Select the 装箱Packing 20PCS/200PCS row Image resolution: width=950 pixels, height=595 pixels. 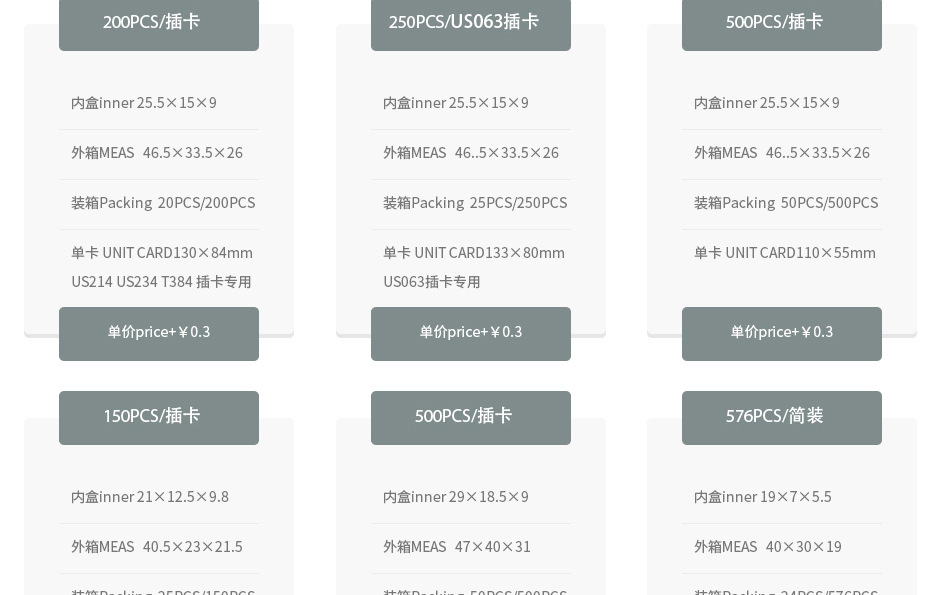click(163, 202)
